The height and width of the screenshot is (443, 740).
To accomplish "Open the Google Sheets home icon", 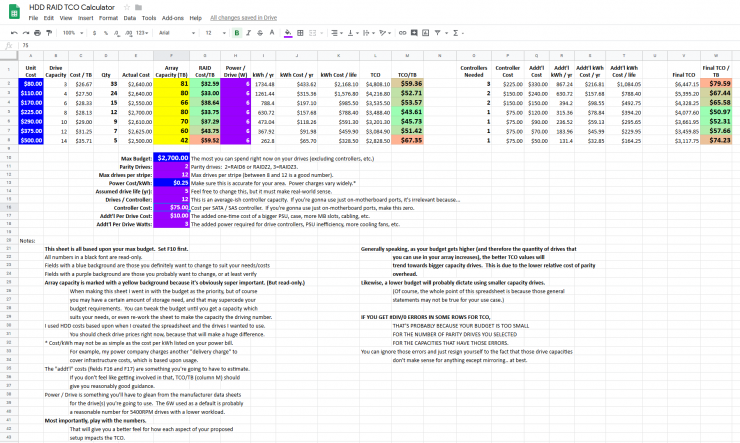I will tap(14, 12).
